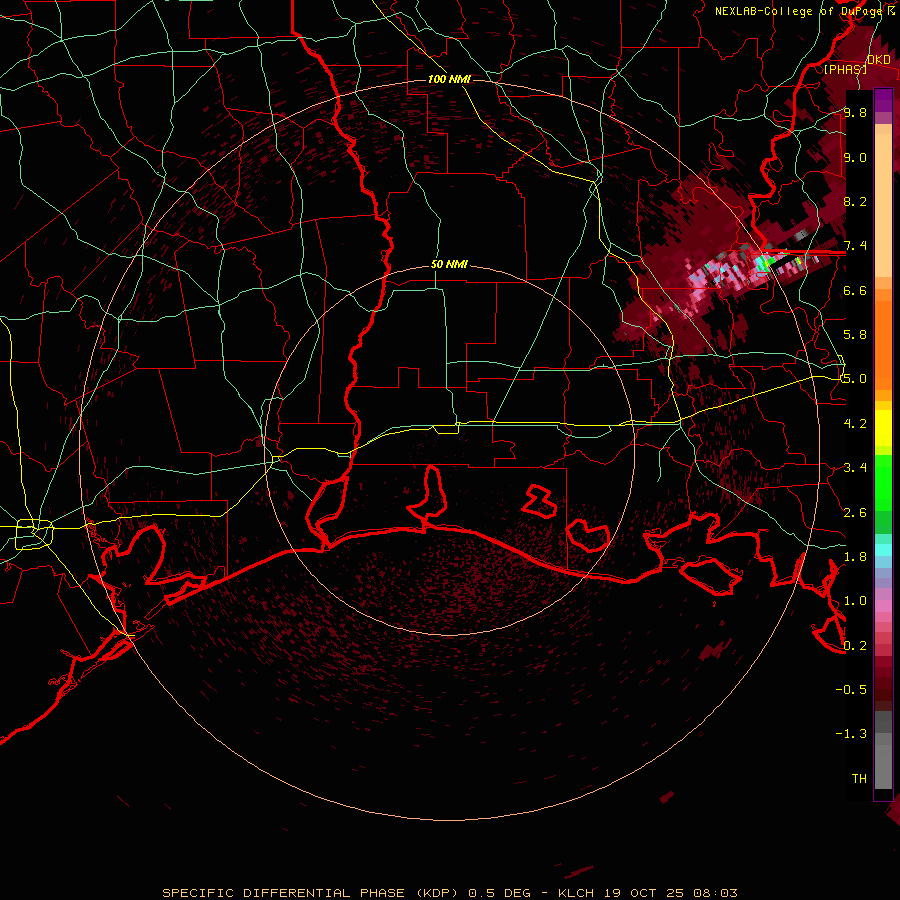
Task: Pick the peach swatch beside 8.2
Action: click(x=883, y=207)
